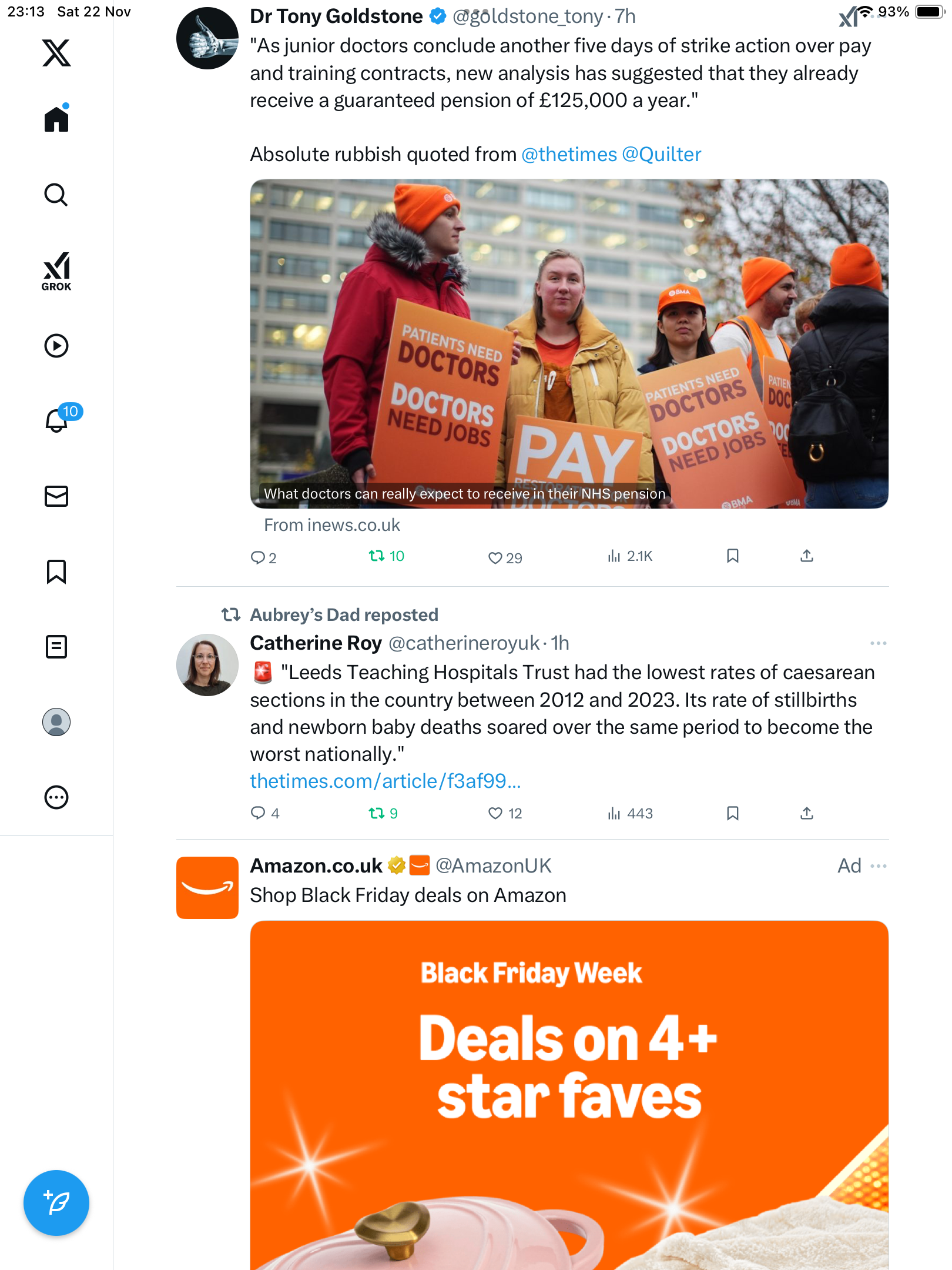Open the search page

tap(56, 195)
